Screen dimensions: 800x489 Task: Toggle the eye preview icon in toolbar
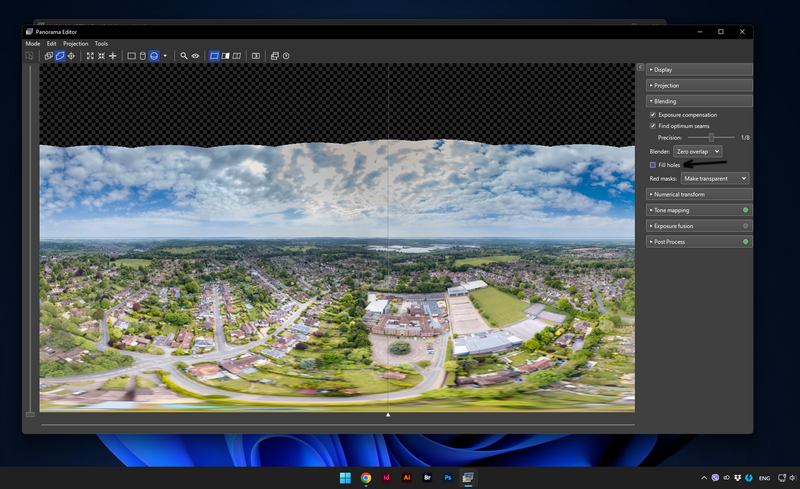[195, 56]
